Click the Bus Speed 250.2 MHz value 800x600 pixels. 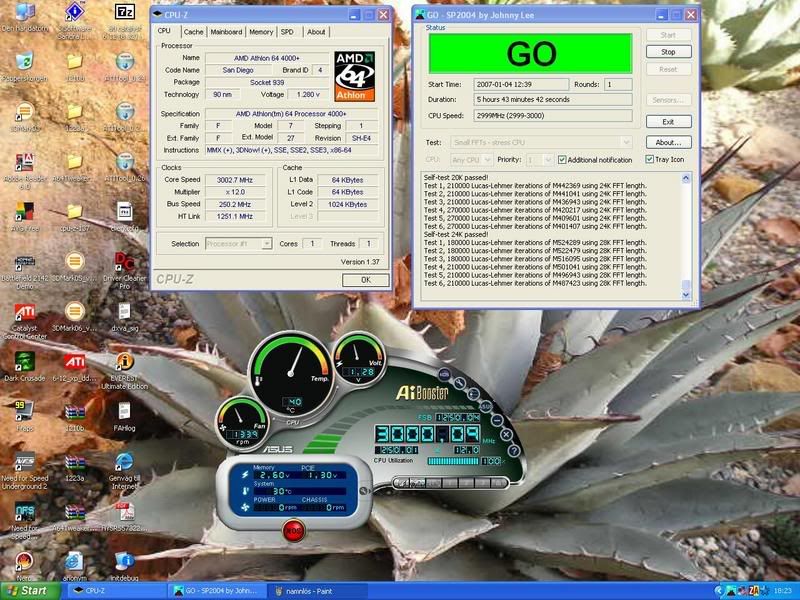235,204
